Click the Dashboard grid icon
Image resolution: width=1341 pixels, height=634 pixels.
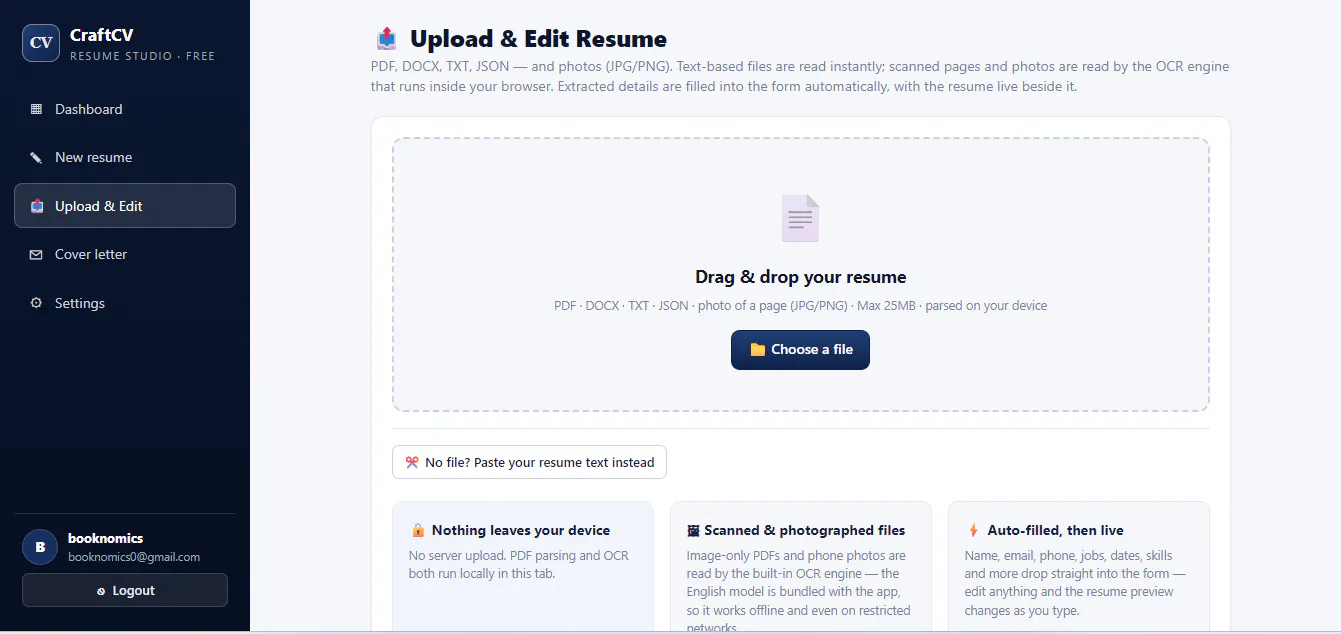36,109
